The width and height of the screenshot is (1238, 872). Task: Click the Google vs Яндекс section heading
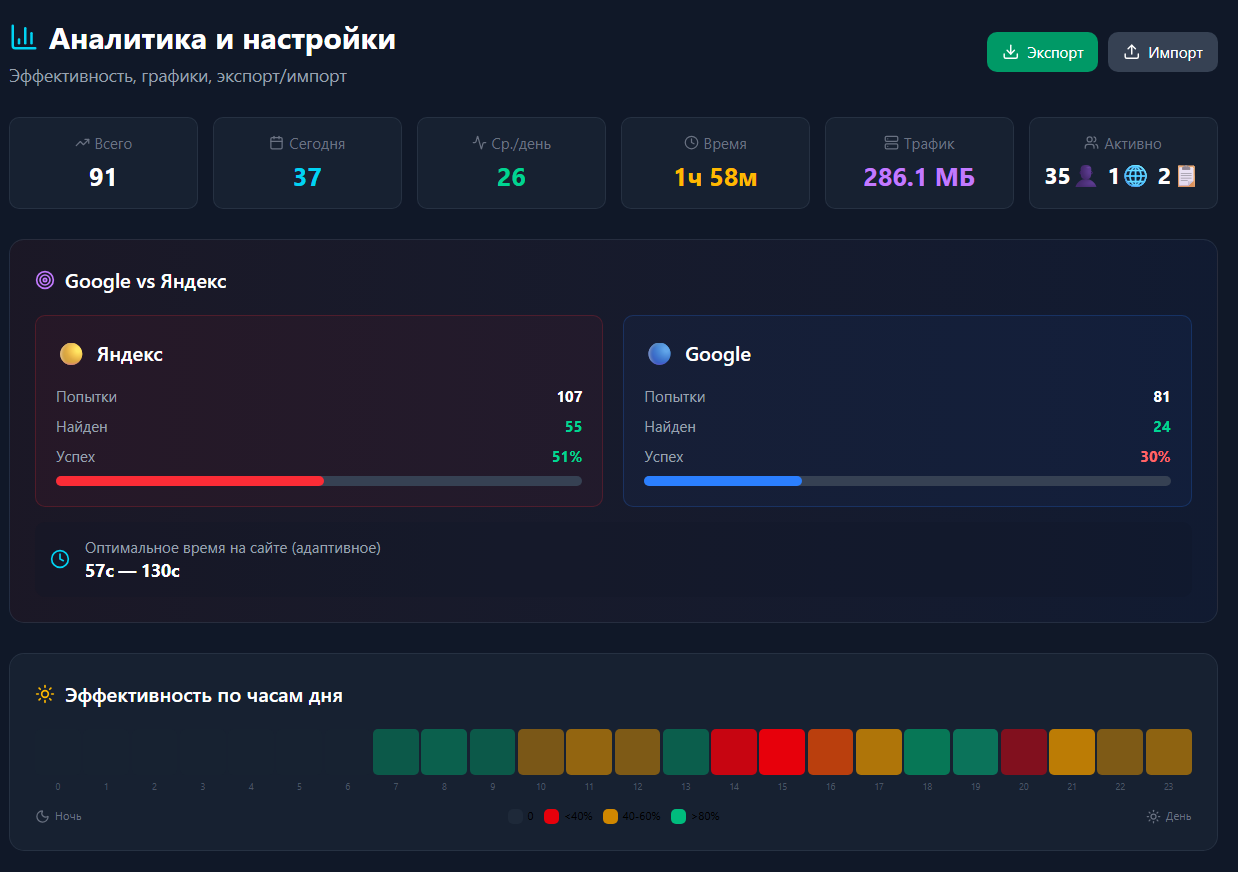[146, 281]
